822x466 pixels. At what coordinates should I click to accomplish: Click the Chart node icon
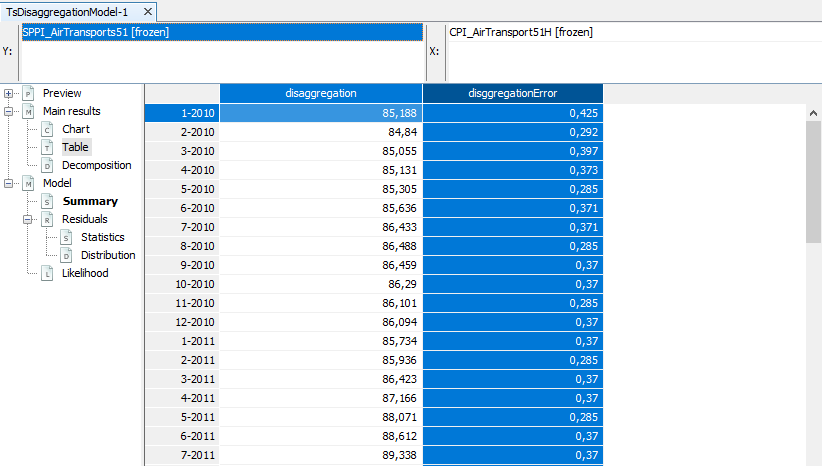47,129
